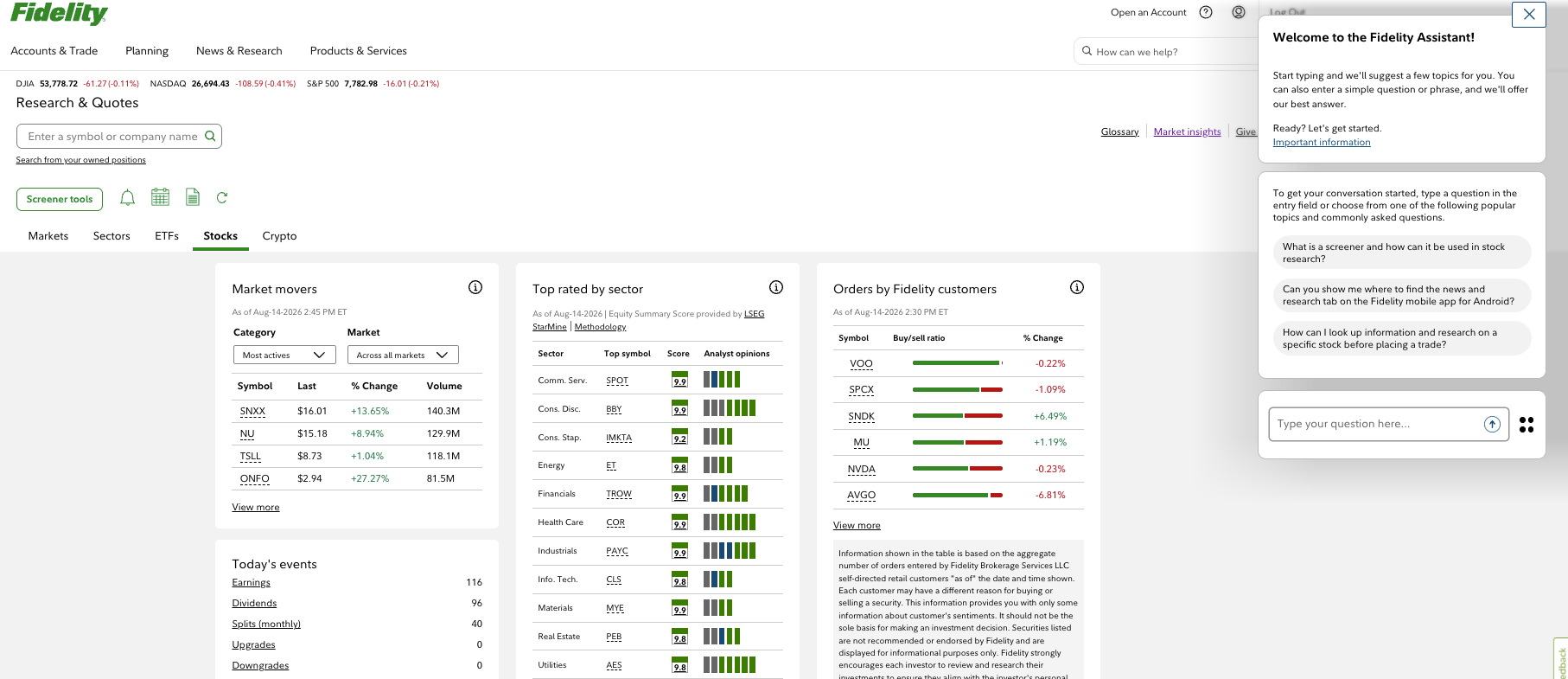
Task: Click the VOO buy/sell ratio bar
Action: coord(958,363)
